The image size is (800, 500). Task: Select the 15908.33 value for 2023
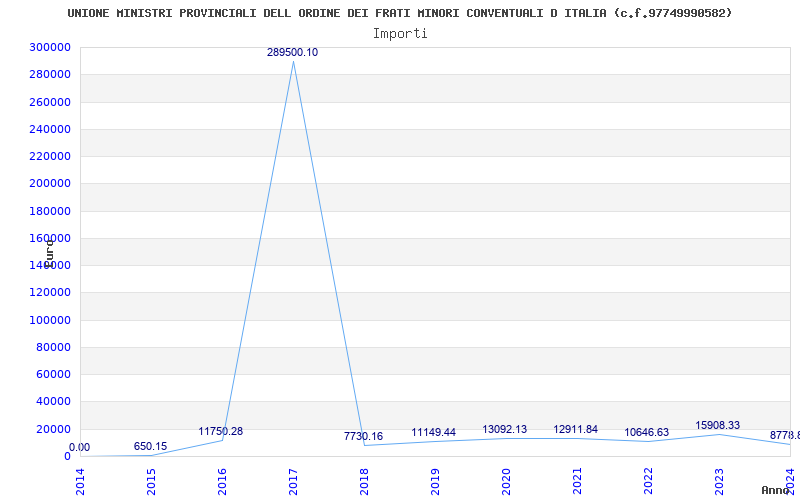click(717, 426)
